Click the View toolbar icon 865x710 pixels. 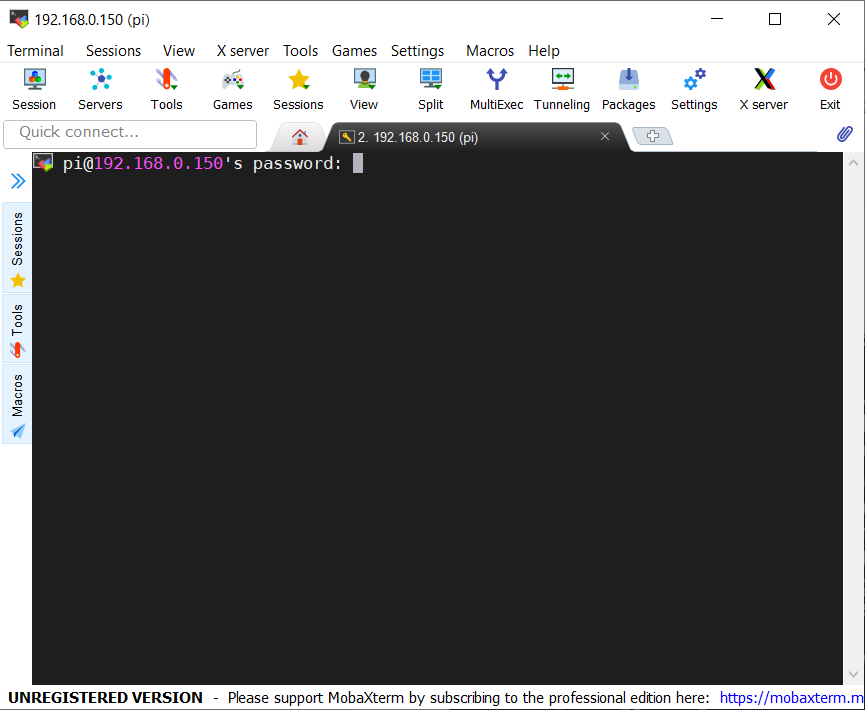(364, 89)
